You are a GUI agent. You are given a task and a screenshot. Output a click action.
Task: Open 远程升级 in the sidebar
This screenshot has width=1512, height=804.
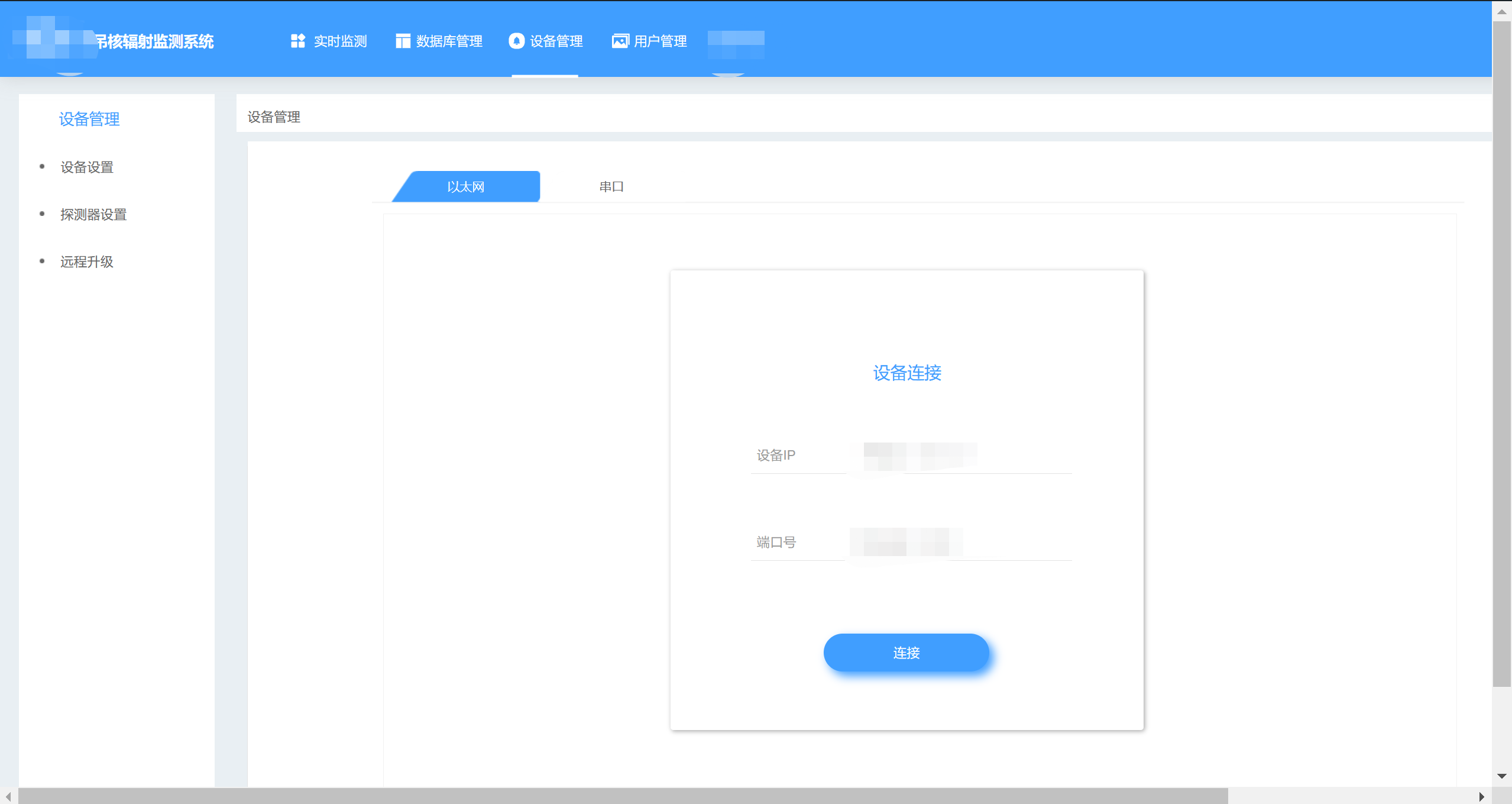coord(87,262)
